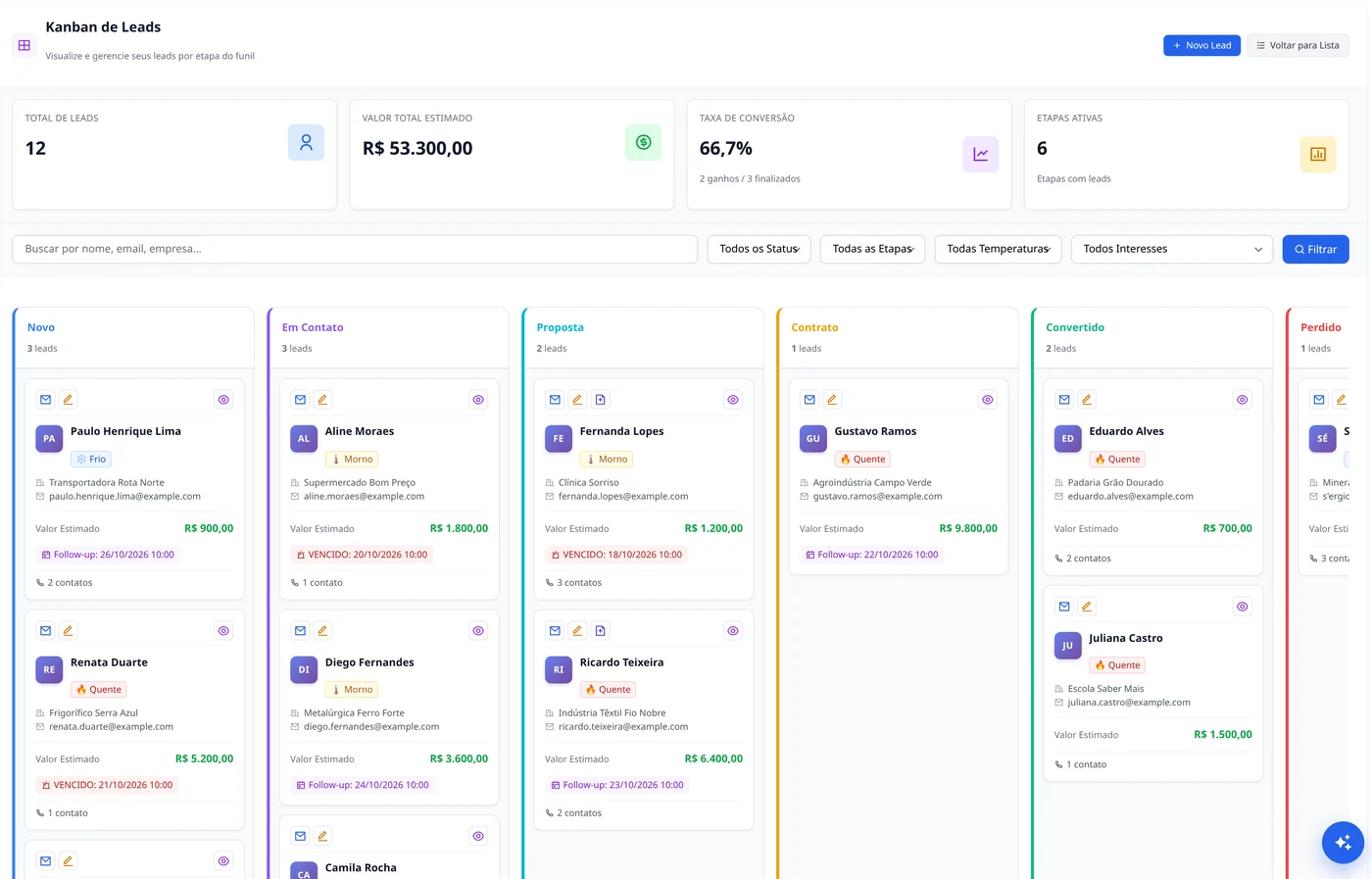Click the Taxa de Conversão chart icon
Image resolution: width=1372 pixels, height=879 pixels.
(x=981, y=155)
